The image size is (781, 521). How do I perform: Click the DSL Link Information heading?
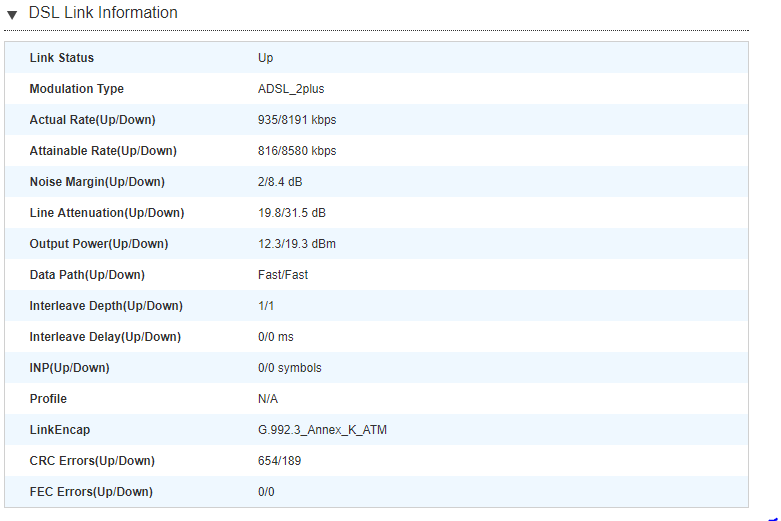tap(103, 13)
